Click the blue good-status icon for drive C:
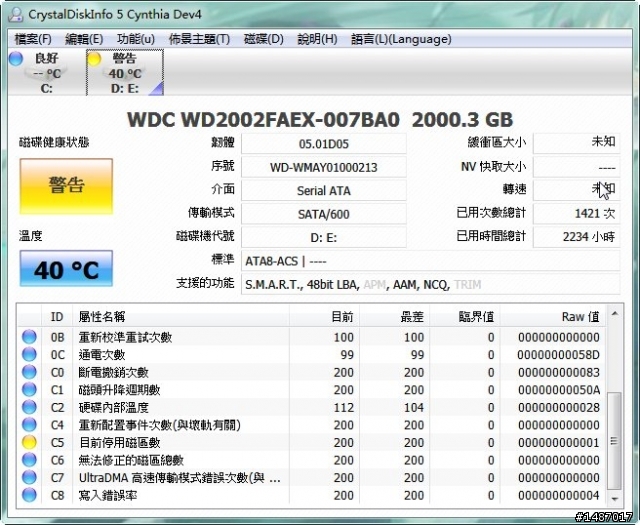Image resolution: width=640 pixels, height=525 pixels. pyautogui.click(x=16, y=58)
